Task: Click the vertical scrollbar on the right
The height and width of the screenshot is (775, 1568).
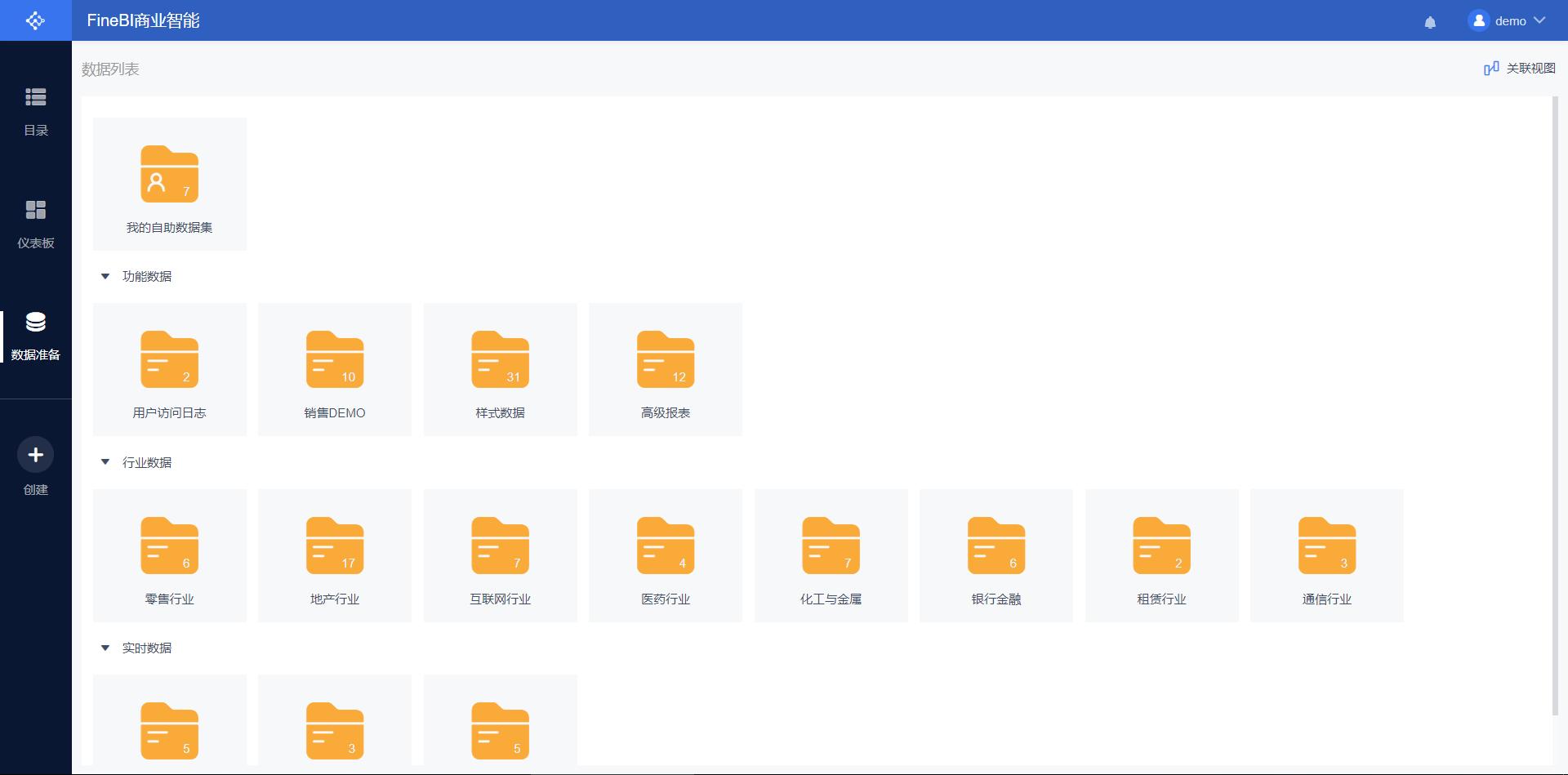Action: [1555, 408]
